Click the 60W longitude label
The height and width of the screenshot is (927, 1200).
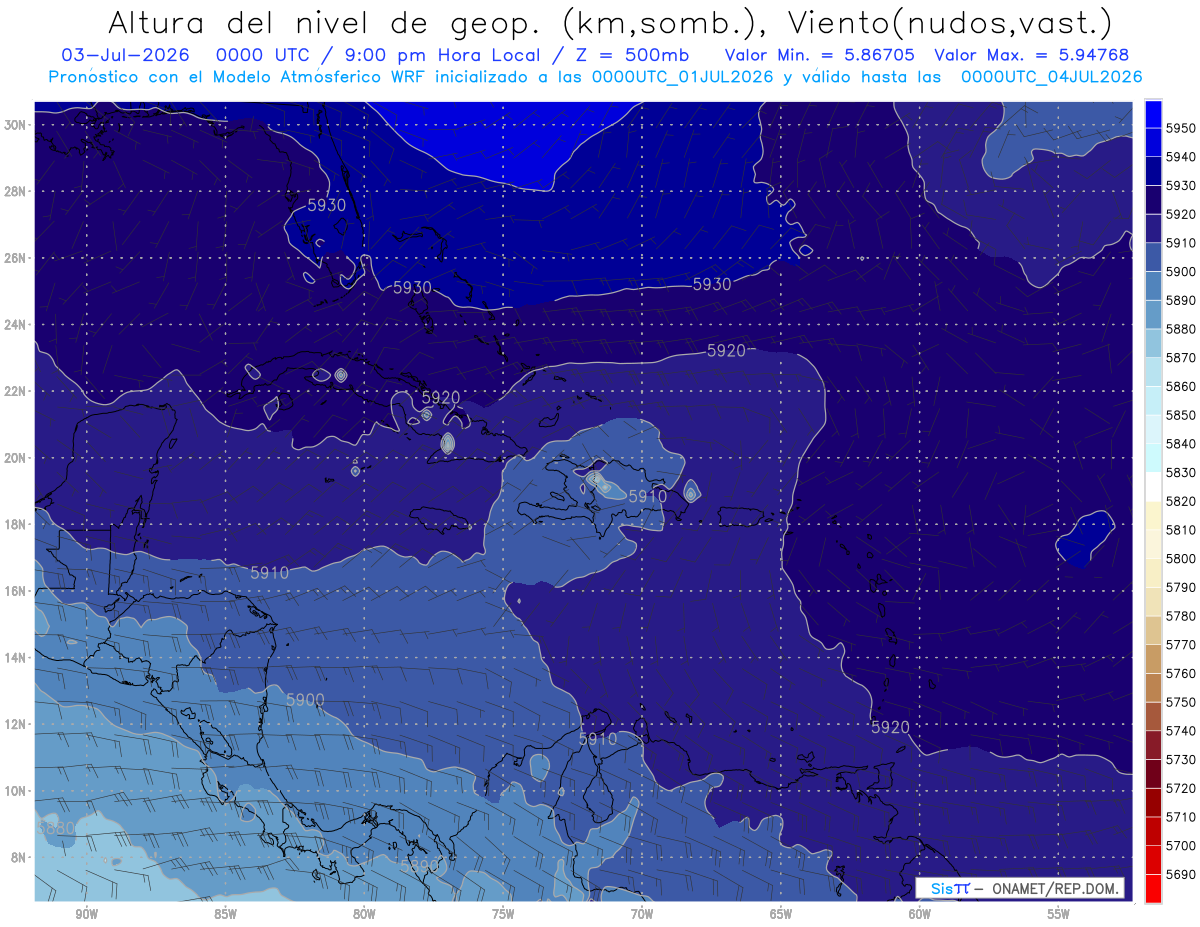pyautogui.click(x=920, y=914)
